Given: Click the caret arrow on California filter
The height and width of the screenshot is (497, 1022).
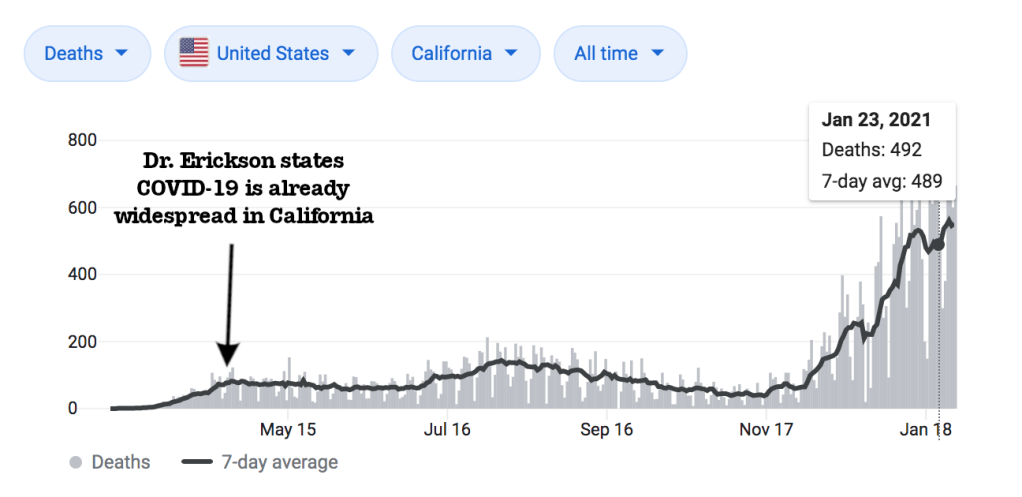Looking at the screenshot, I should tap(510, 53).
